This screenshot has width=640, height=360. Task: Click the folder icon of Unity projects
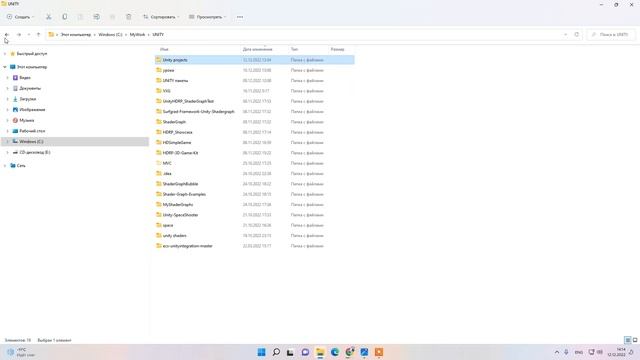[158, 60]
